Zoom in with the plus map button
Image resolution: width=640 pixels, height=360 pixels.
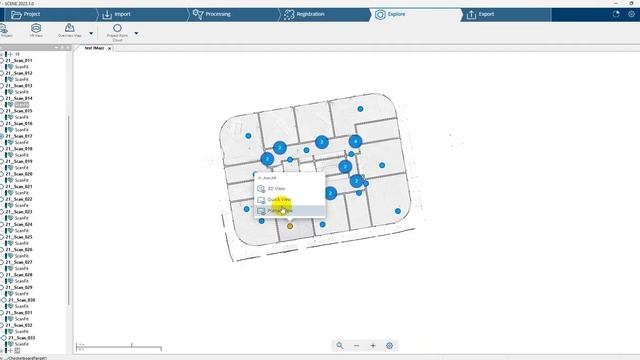[373, 346]
